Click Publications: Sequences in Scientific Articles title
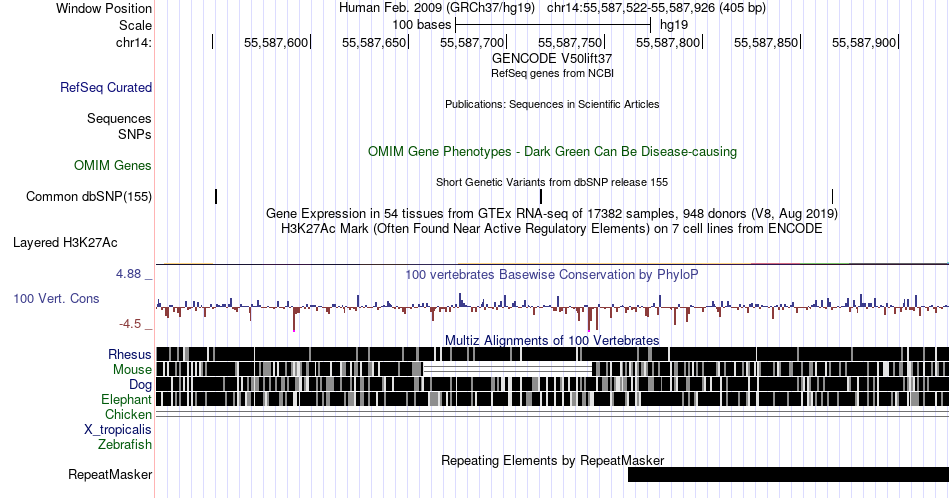Image resolution: width=950 pixels, height=498 pixels. pyautogui.click(x=552, y=104)
